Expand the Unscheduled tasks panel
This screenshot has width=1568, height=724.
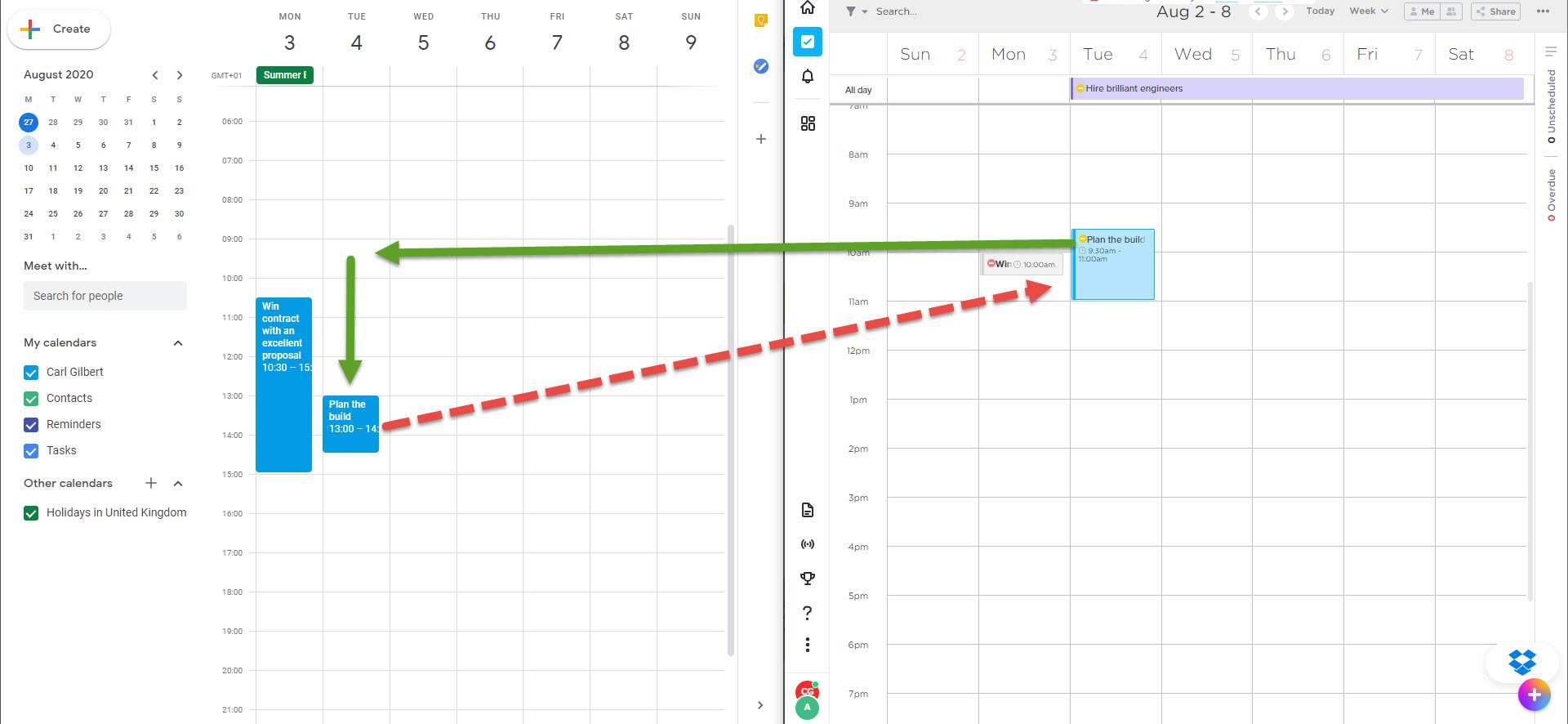click(x=1551, y=106)
